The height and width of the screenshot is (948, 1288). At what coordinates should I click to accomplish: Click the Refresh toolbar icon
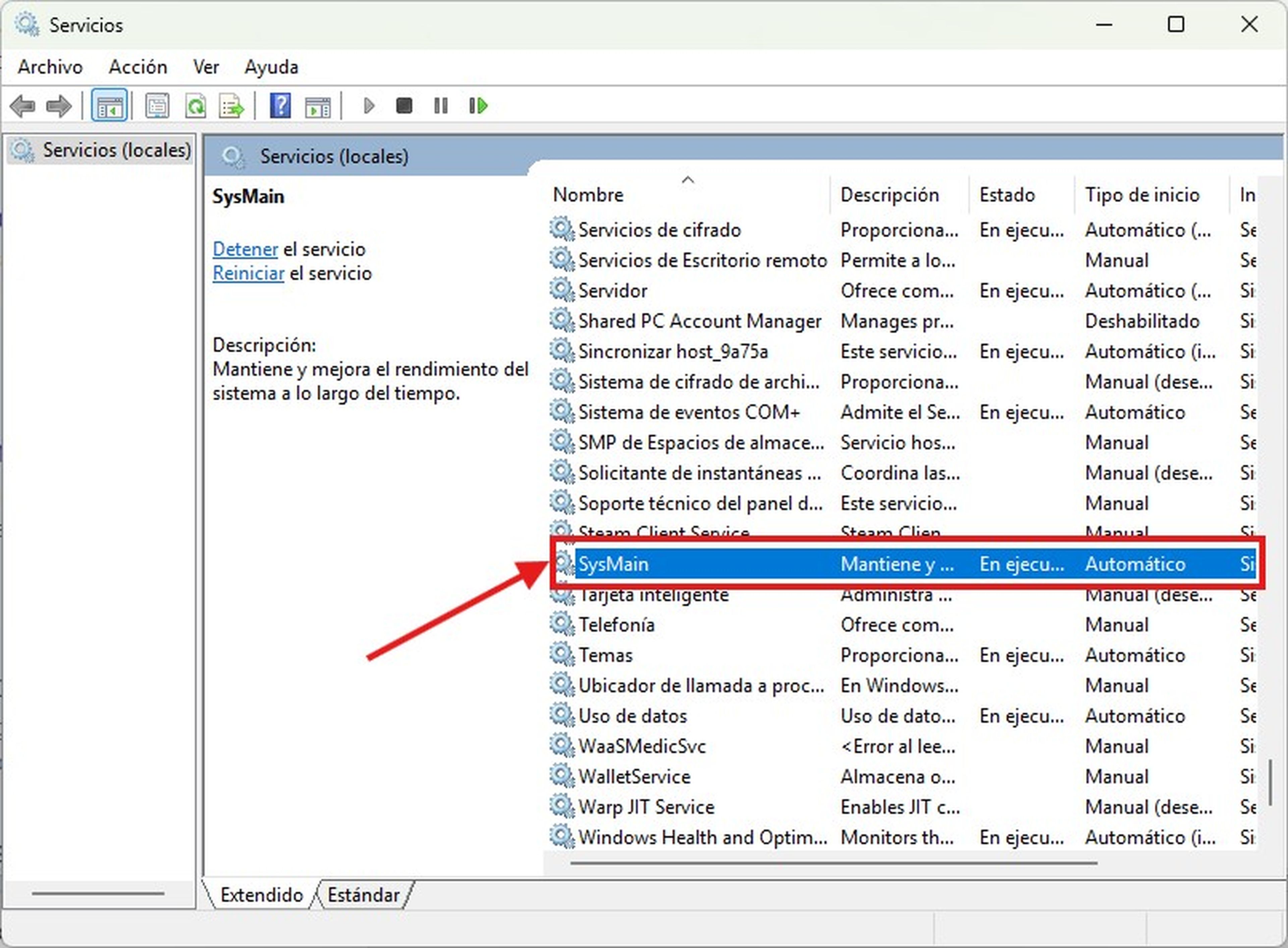(x=196, y=106)
